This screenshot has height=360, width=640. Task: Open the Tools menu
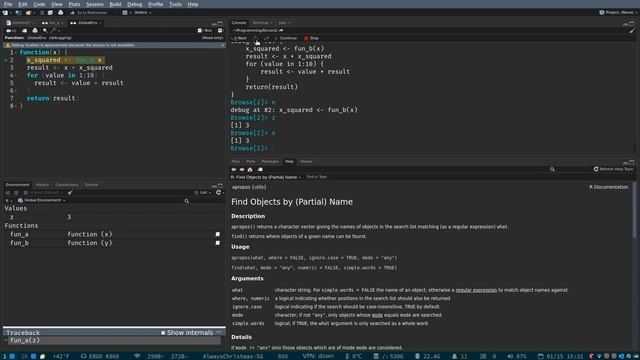point(175,4)
